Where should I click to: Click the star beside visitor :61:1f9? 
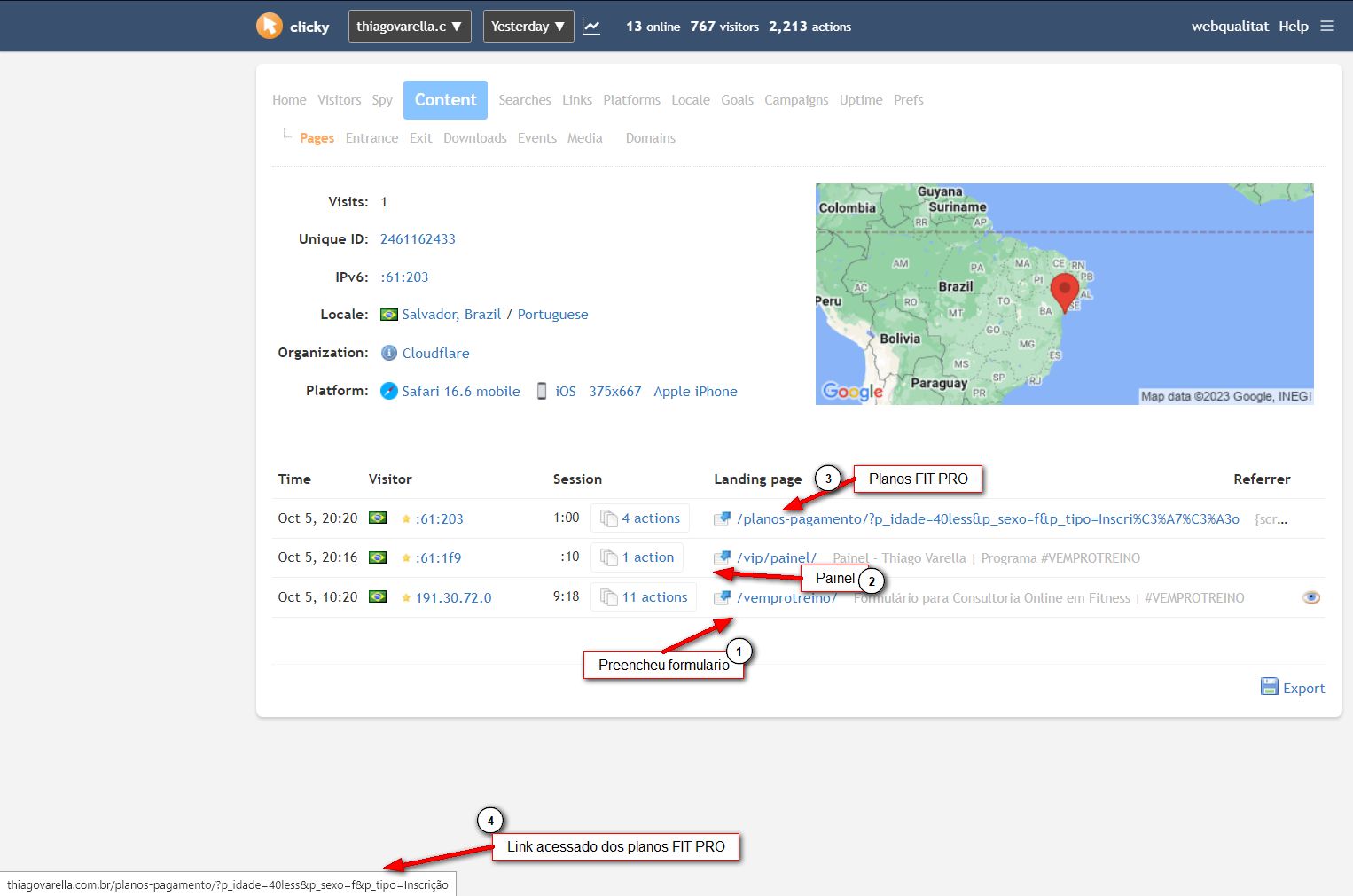click(x=406, y=558)
